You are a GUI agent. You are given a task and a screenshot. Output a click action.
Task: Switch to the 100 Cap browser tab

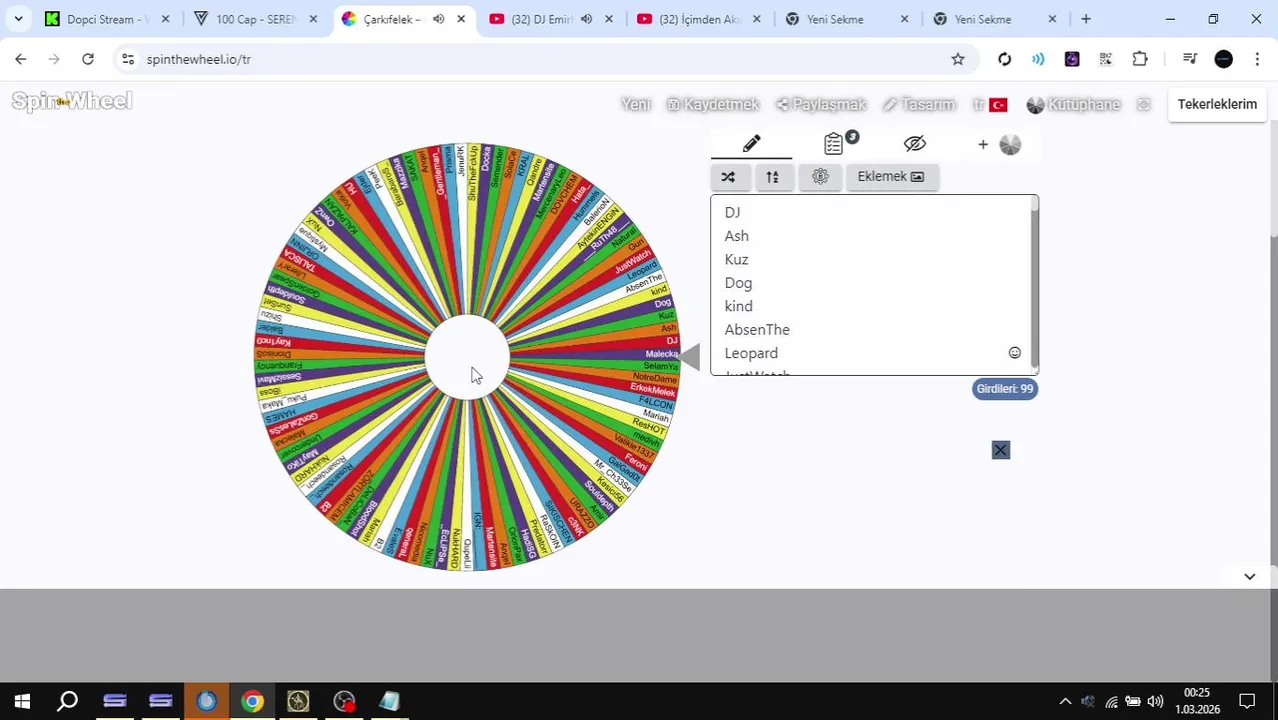point(256,19)
